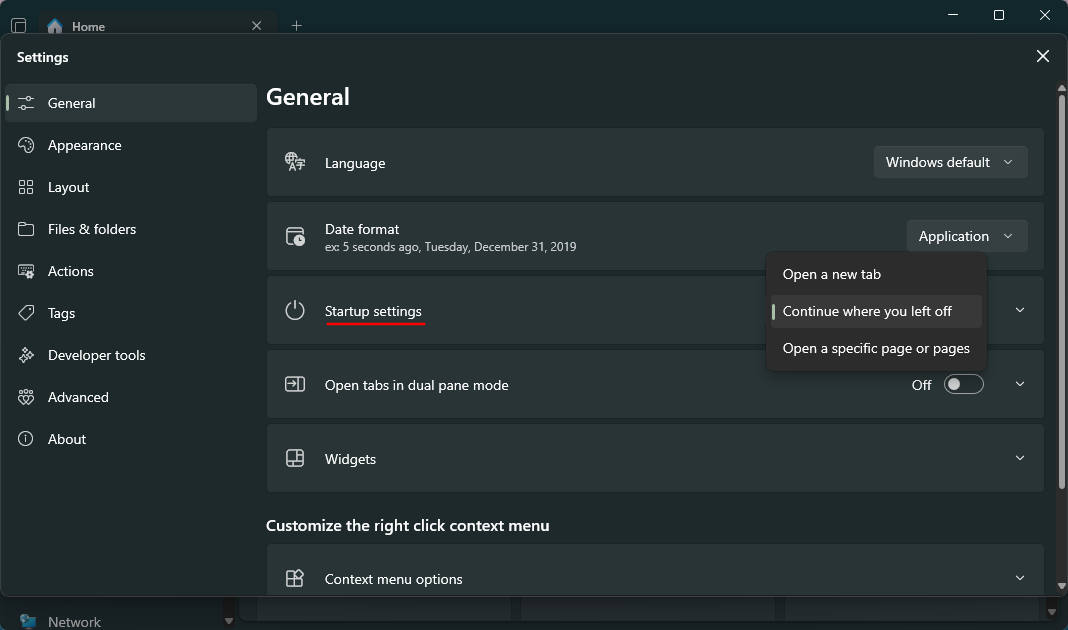The image size is (1068, 630).
Task: Expand the Context menu options row
Action: (1020, 578)
